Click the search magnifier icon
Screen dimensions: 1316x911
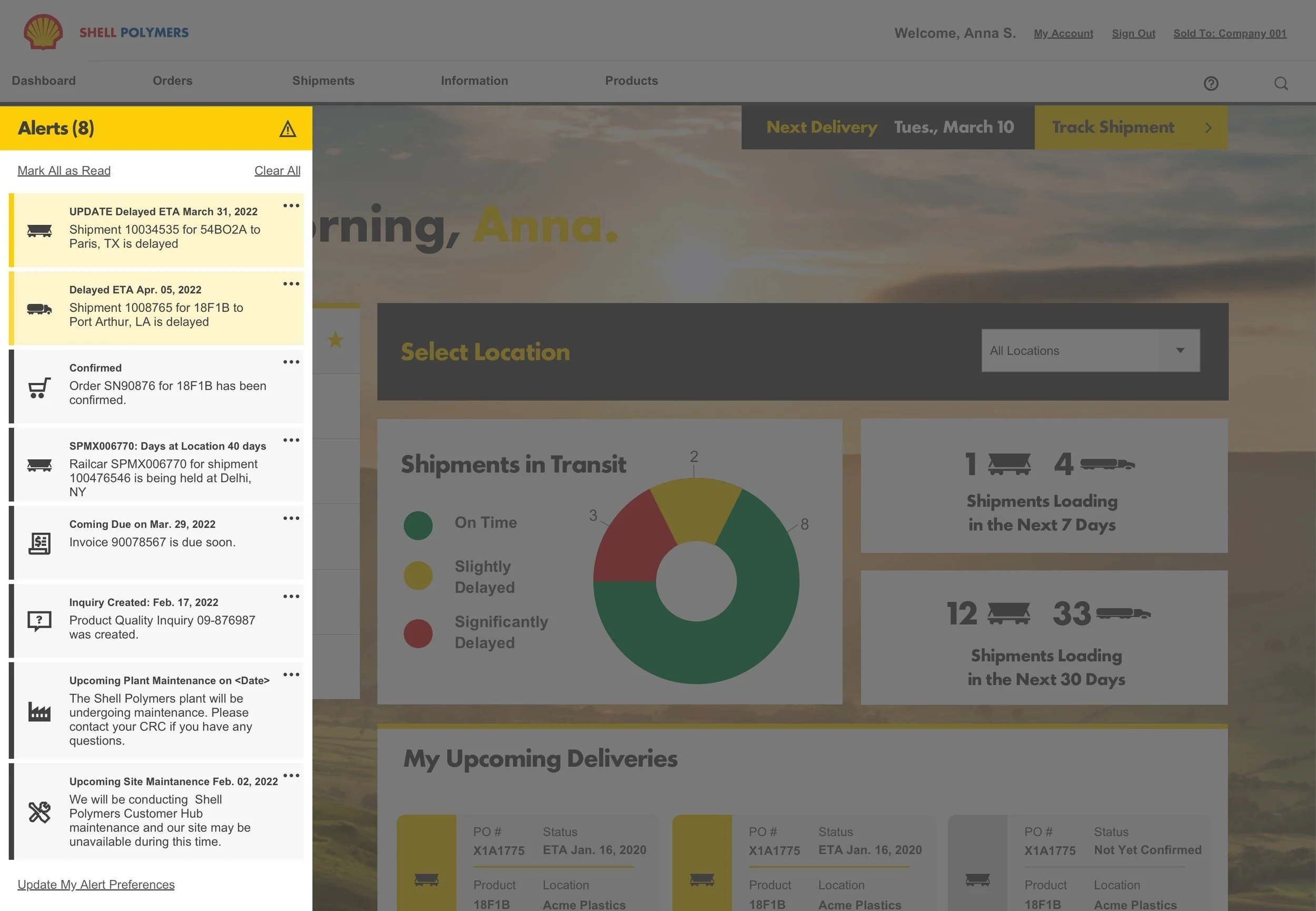click(1281, 83)
